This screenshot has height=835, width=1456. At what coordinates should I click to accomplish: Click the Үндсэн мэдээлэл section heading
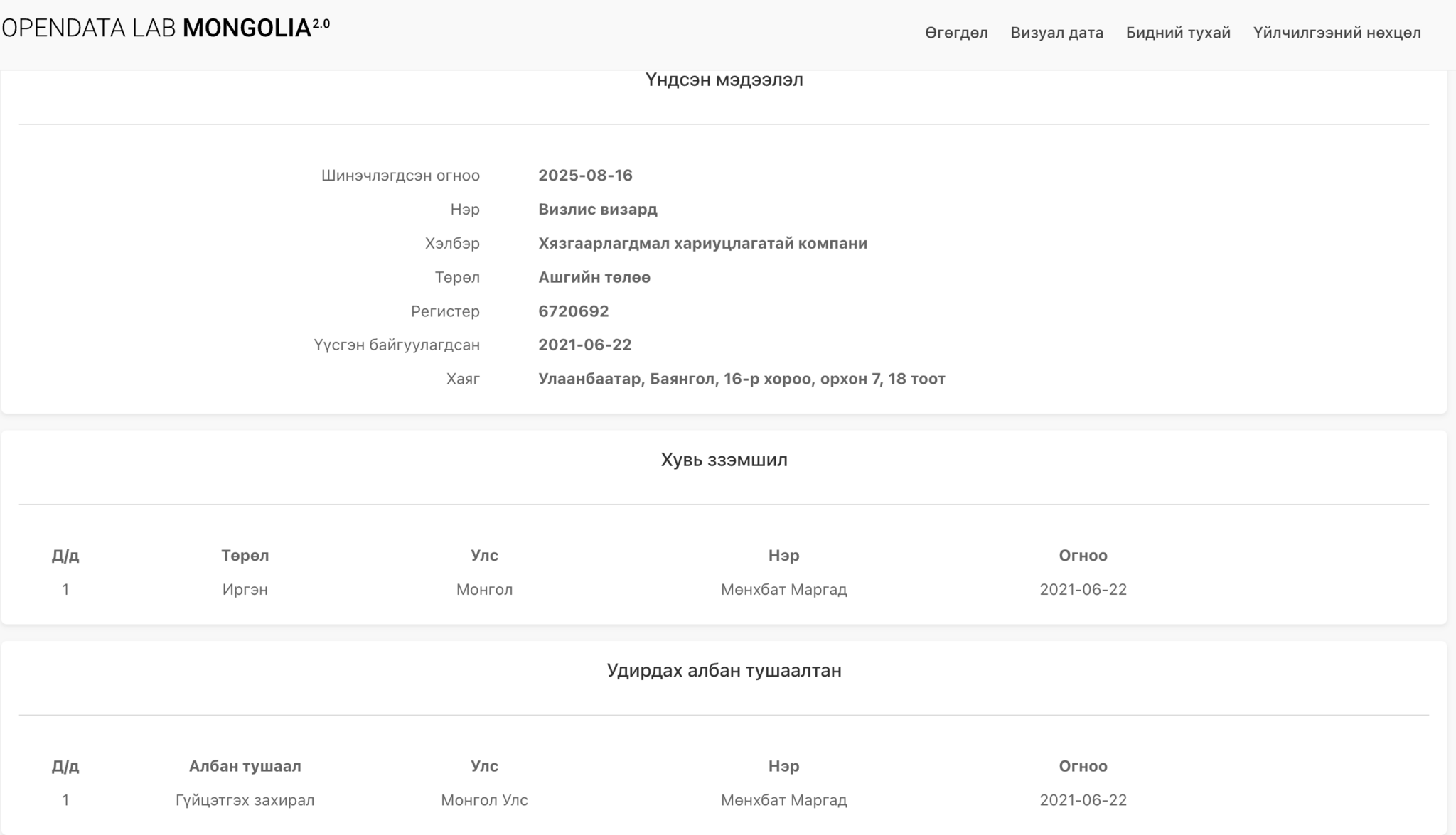[x=724, y=80]
